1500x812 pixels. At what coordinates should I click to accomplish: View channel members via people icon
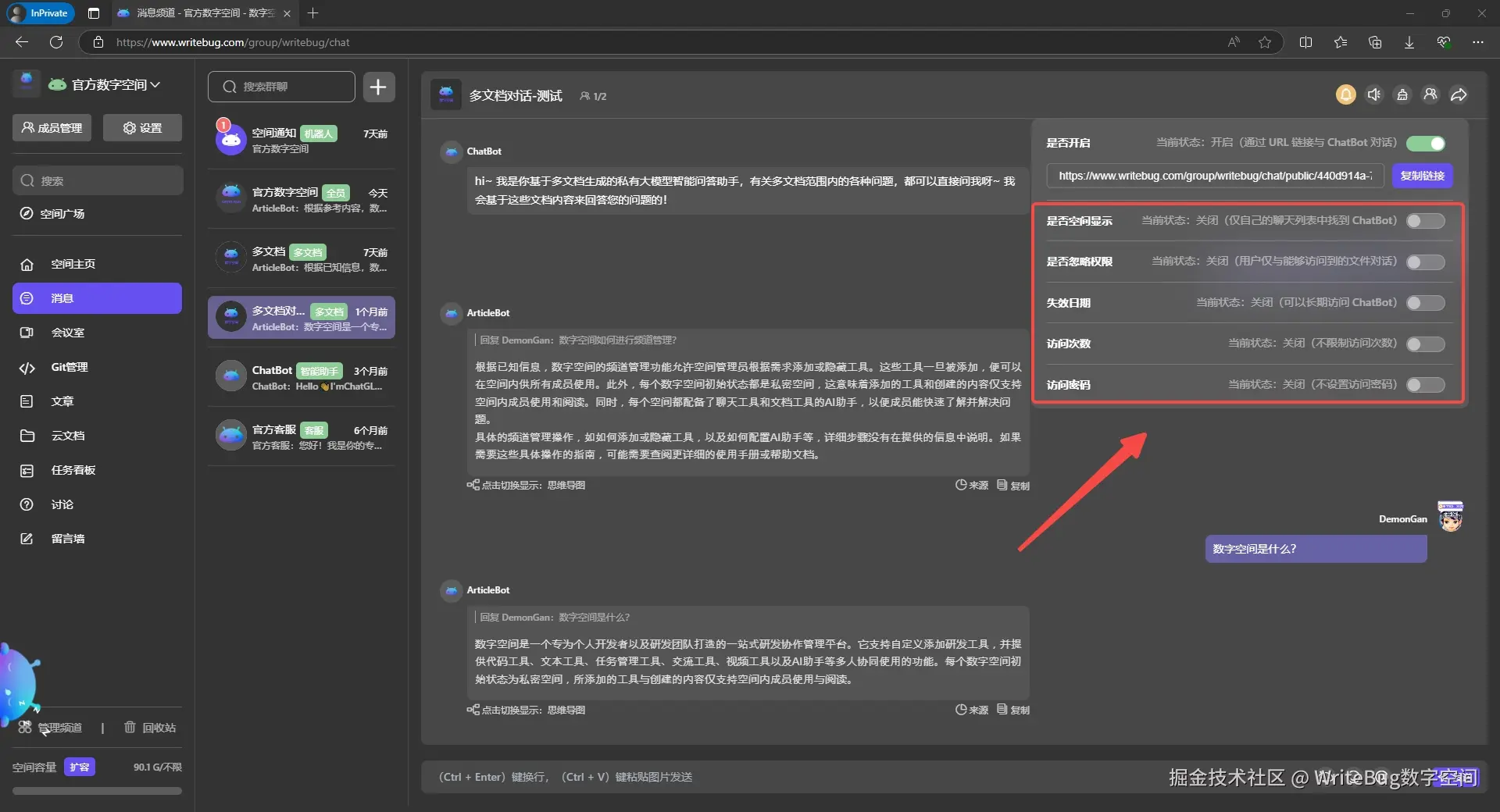coord(1430,94)
